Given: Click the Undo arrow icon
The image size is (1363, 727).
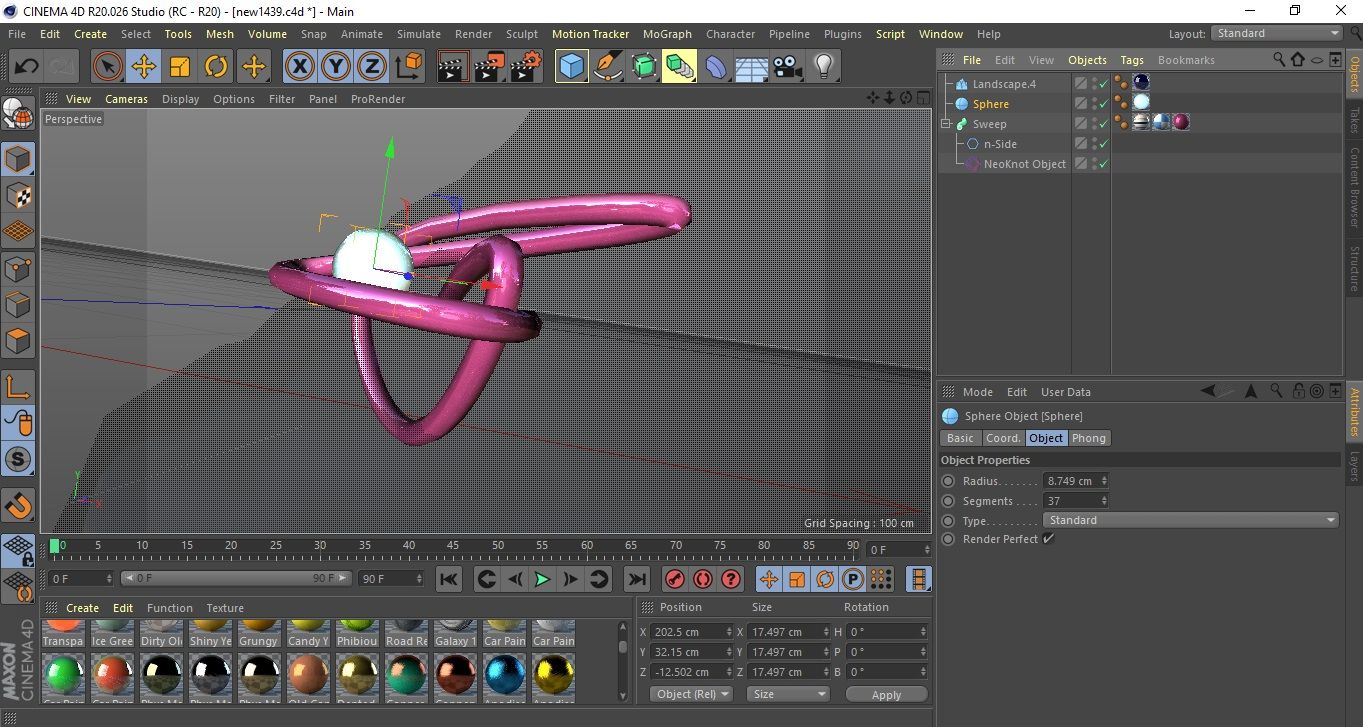Looking at the screenshot, I should (27, 67).
